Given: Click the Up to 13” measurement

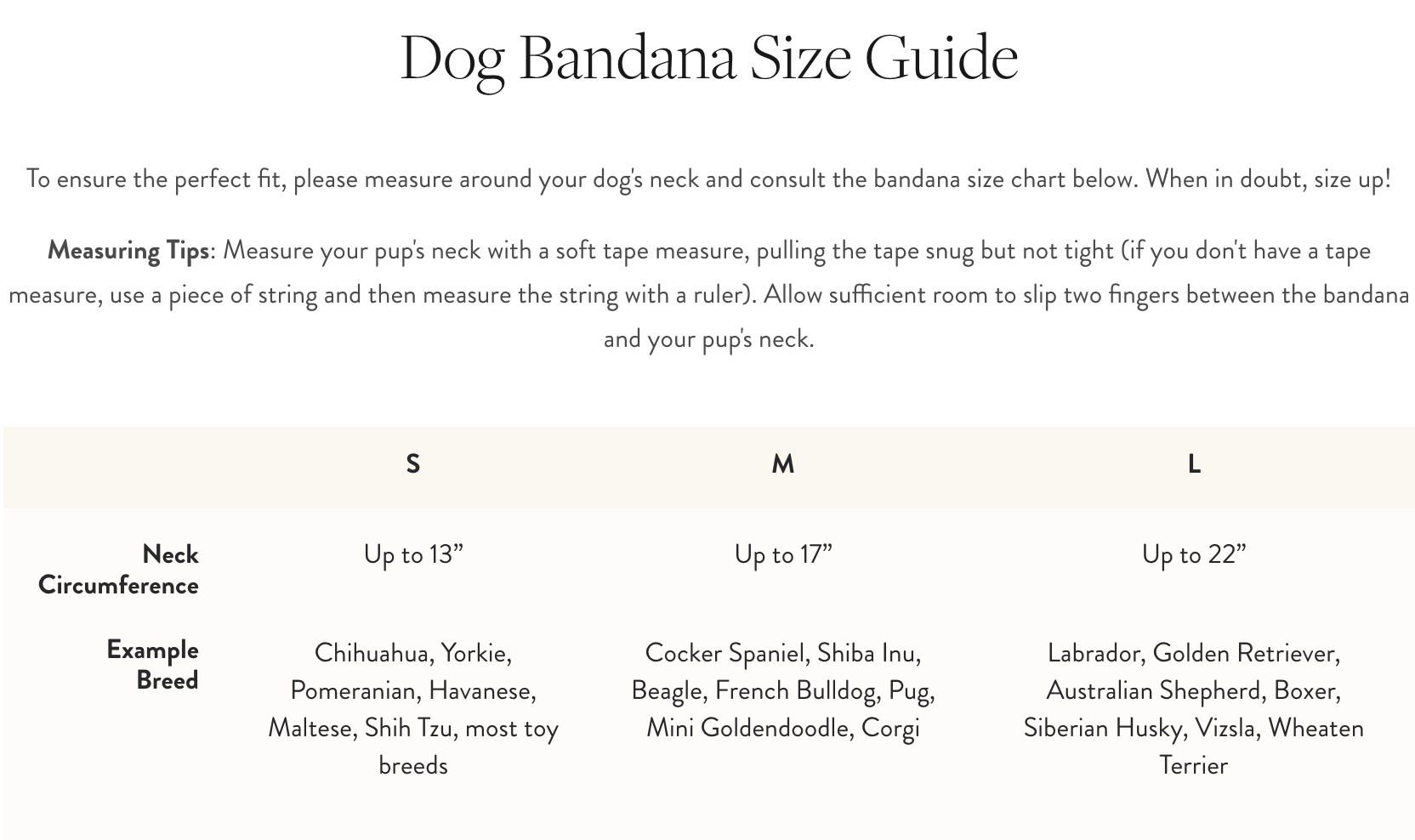Looking at the screenshot, I should (x=413, y=554).
